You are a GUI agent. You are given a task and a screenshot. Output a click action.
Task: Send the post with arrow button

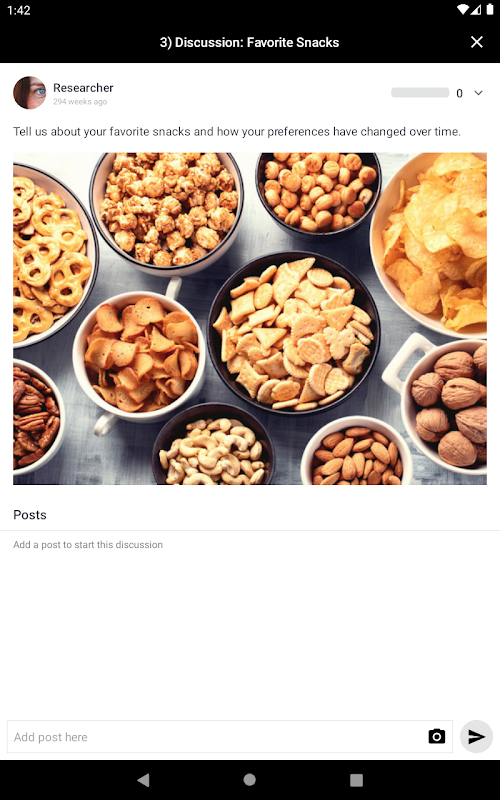pos(476,736)
